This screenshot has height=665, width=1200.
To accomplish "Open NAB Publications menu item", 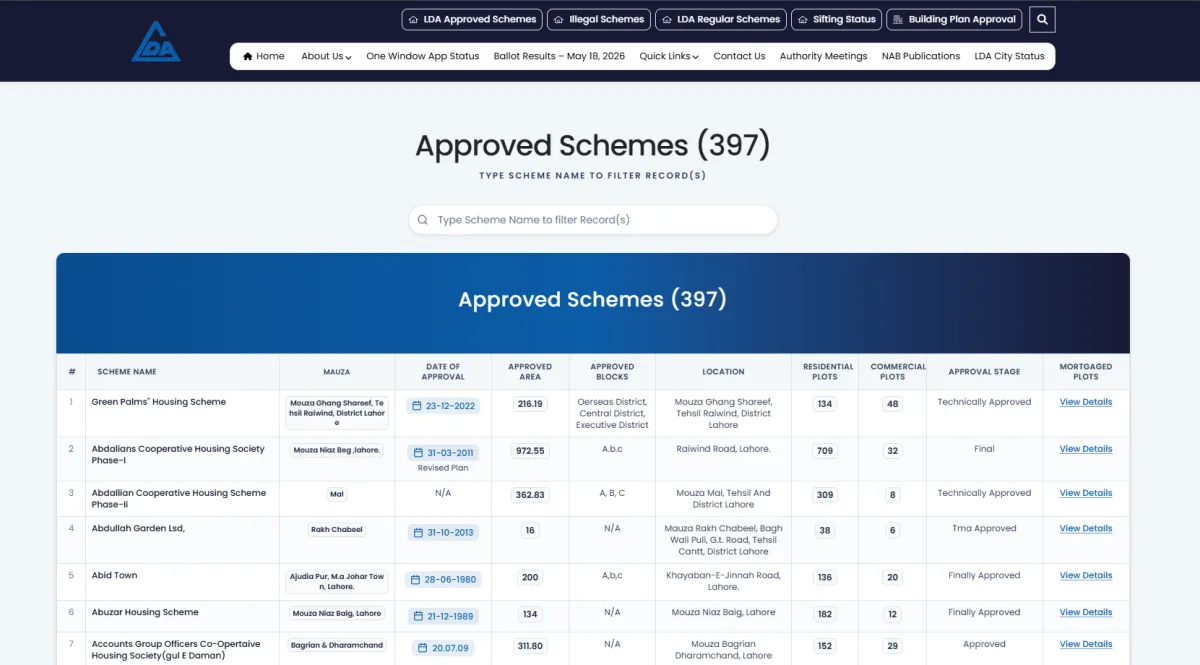I will coord(921,56).
